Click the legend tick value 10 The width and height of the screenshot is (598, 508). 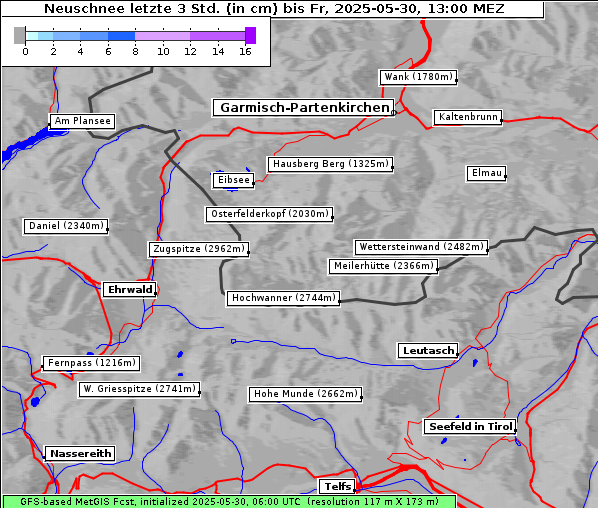click(x=163, y=52)
